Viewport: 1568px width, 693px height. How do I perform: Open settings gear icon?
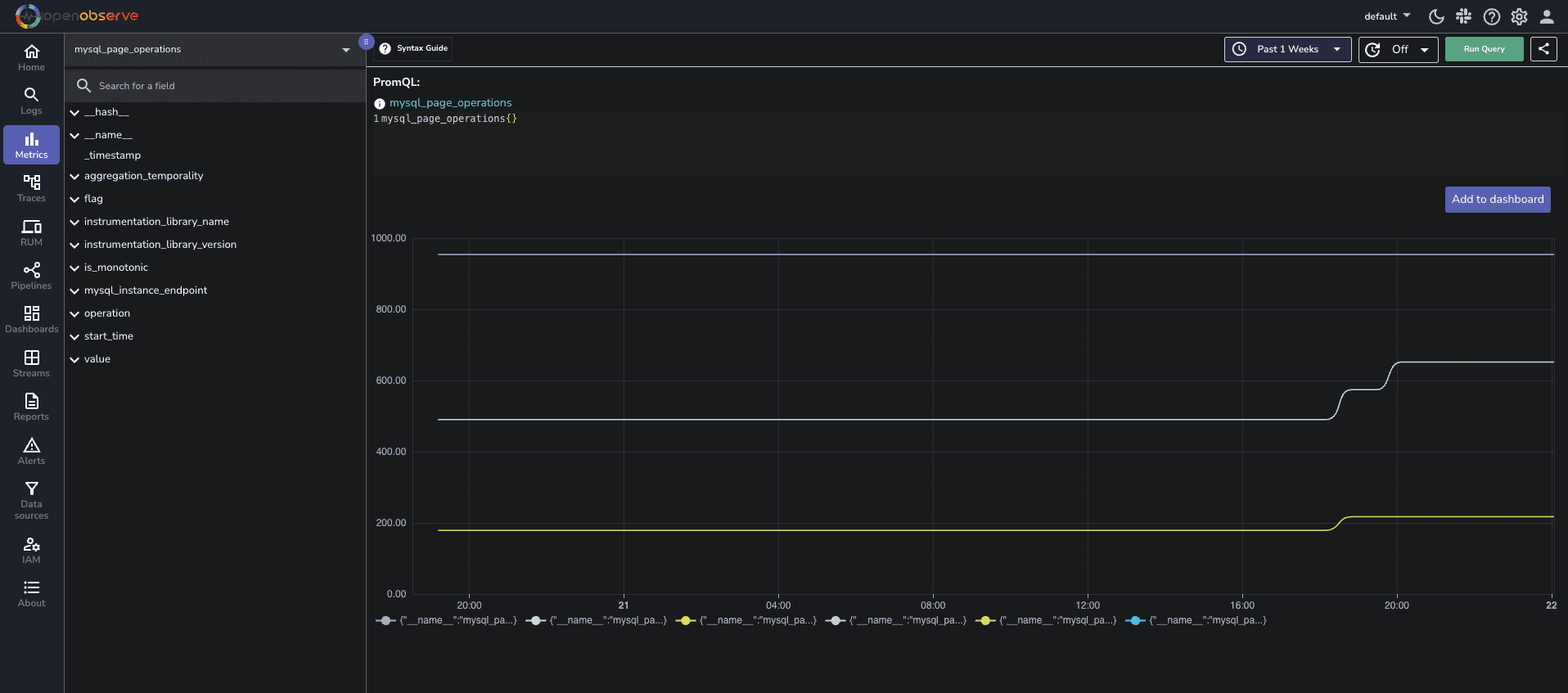click(1520, 16)
